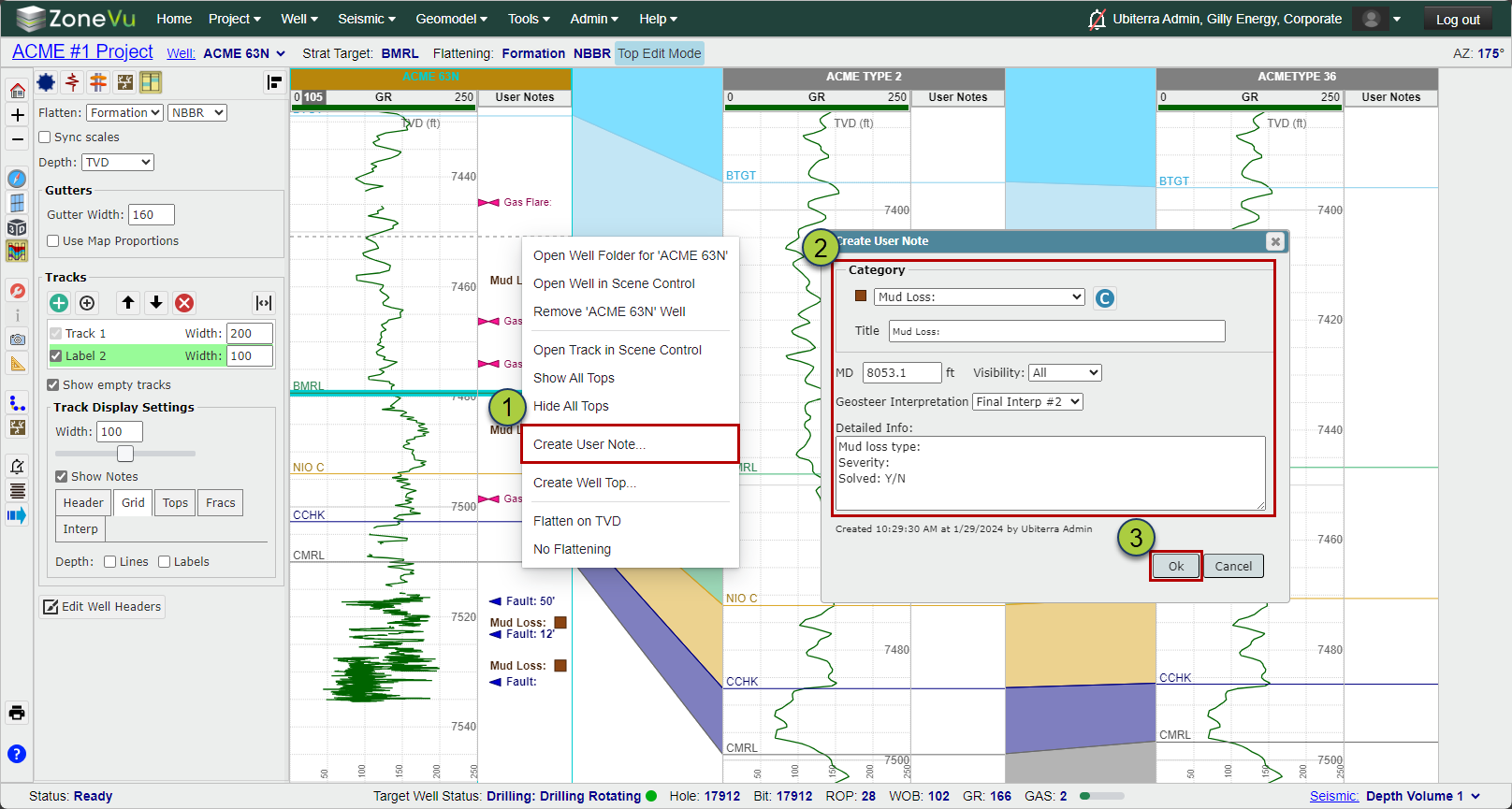This screenshot has height=809, width=1512.
Task: Open the Mud Loss category dropdown
Action: 980,297
